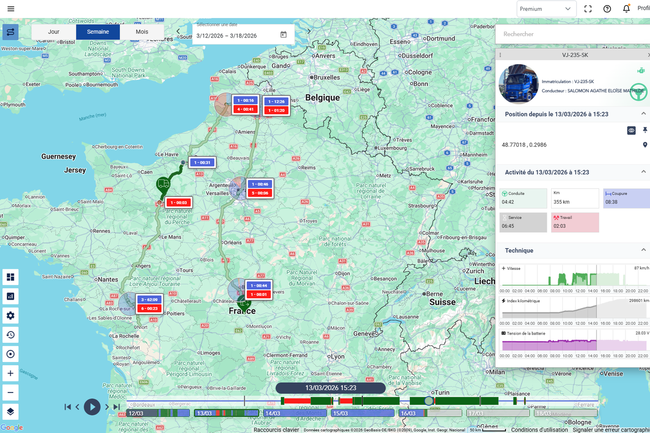The height and width of the screenshot is (433, 650).
Task: Open the reports chart icon
Action: tap(10, 296)
